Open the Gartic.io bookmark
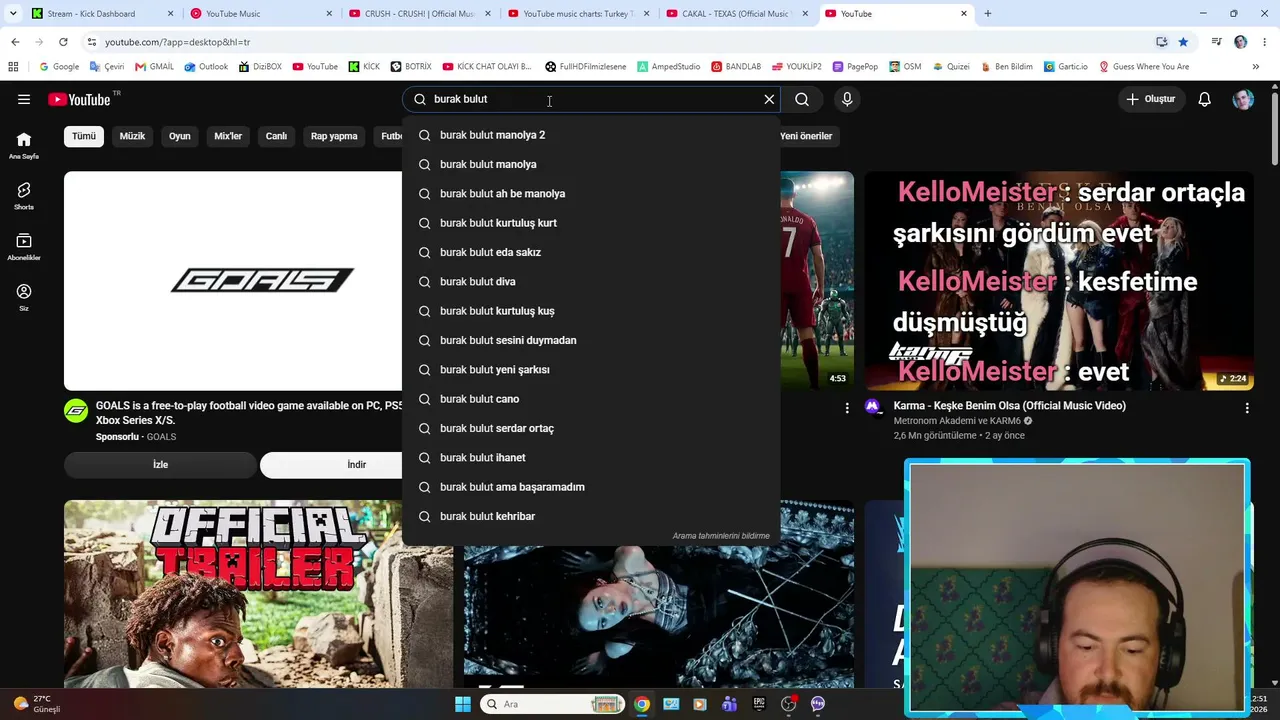The height and width of the screenshot is (720, 1280). click(1065, 67)
